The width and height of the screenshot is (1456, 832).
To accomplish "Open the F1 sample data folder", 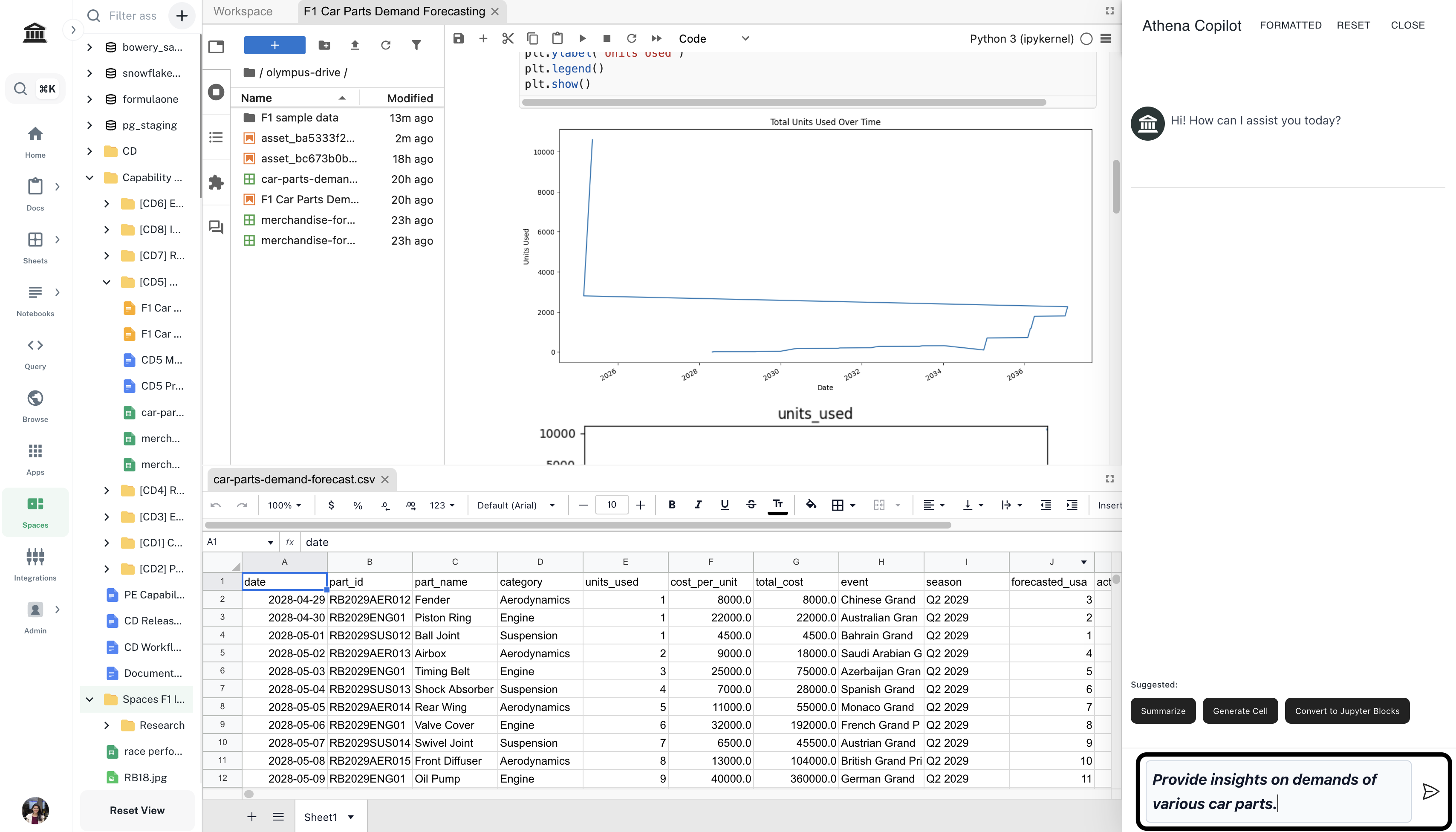I will pyautogui.click(x=337, y=118).
